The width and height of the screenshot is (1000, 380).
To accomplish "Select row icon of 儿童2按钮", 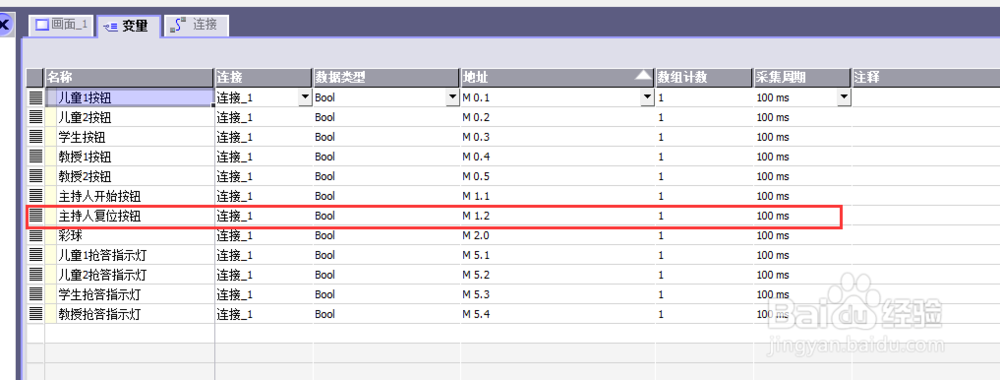I will click(36, 117).
